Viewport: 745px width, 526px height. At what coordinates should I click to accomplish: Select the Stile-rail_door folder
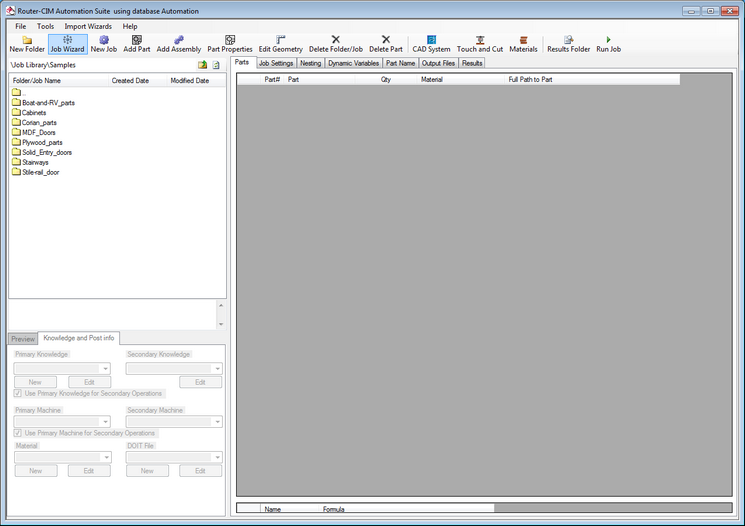coord(36,172)
